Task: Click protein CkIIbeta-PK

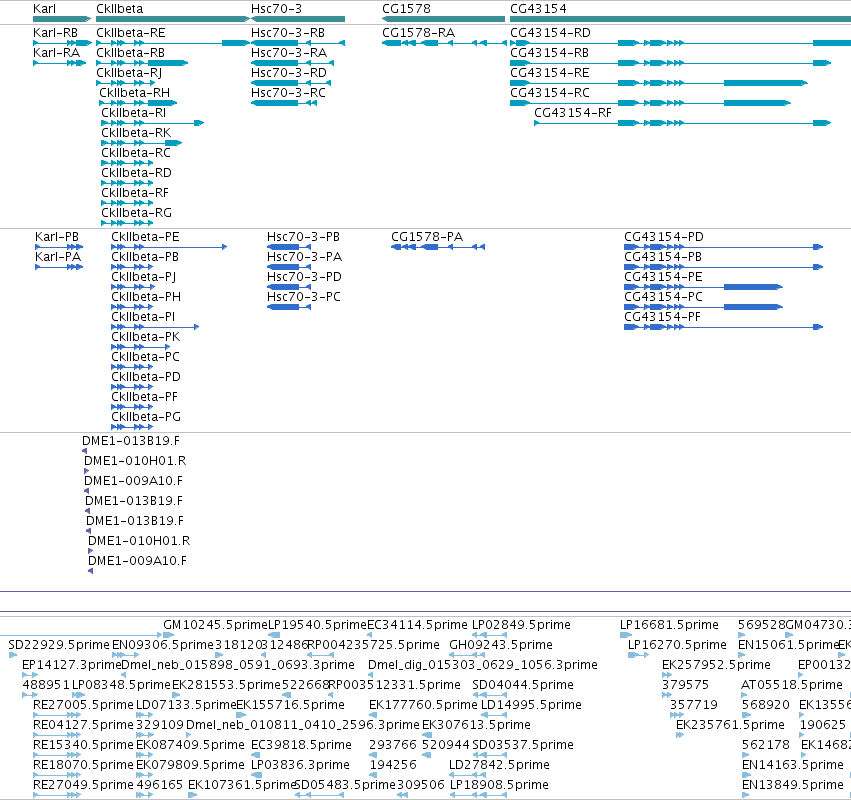Action: click(x=141, y=347)
